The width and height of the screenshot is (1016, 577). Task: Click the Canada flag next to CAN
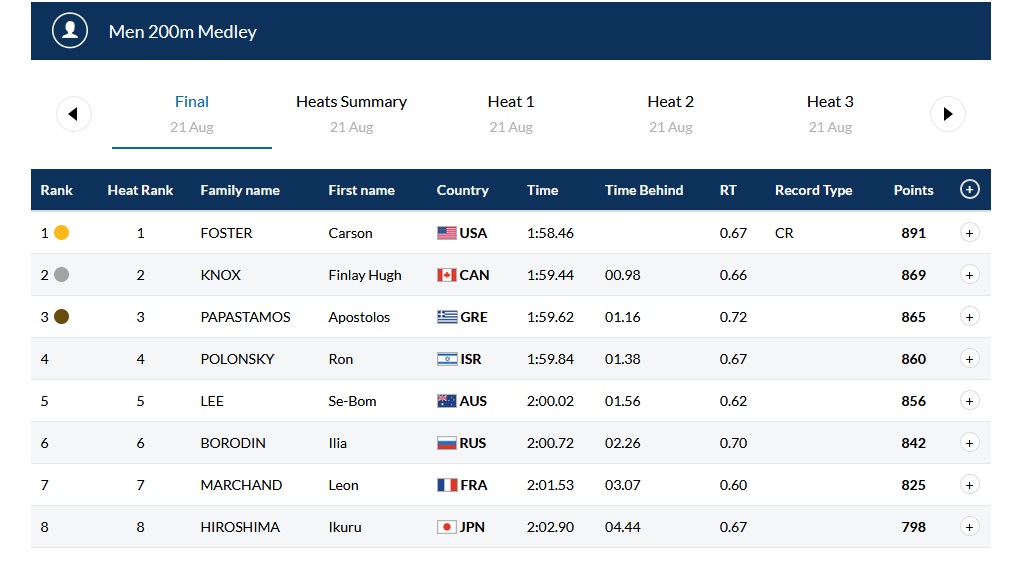coord(446,275)
